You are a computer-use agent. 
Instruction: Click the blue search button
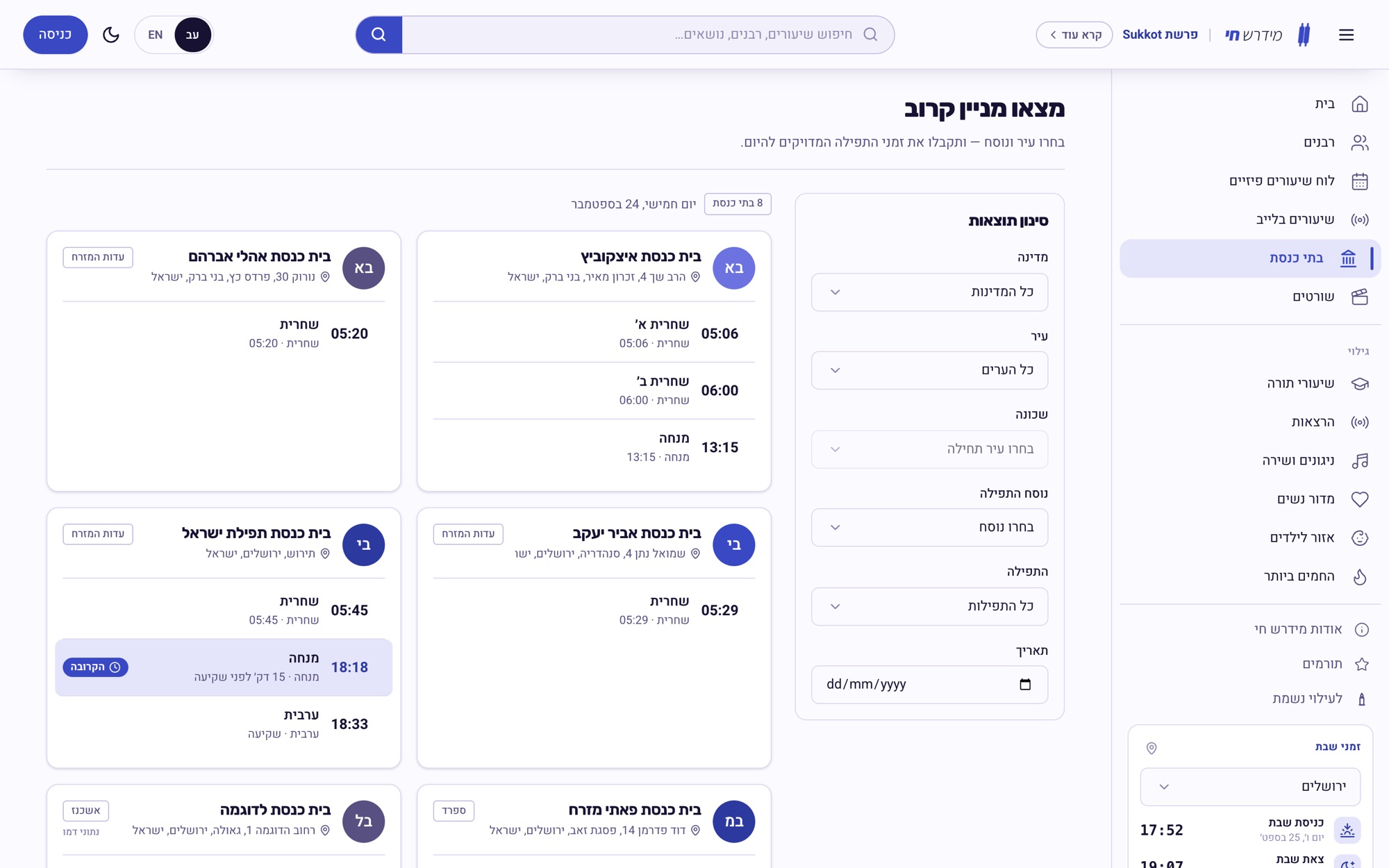[x=379, y=35]
